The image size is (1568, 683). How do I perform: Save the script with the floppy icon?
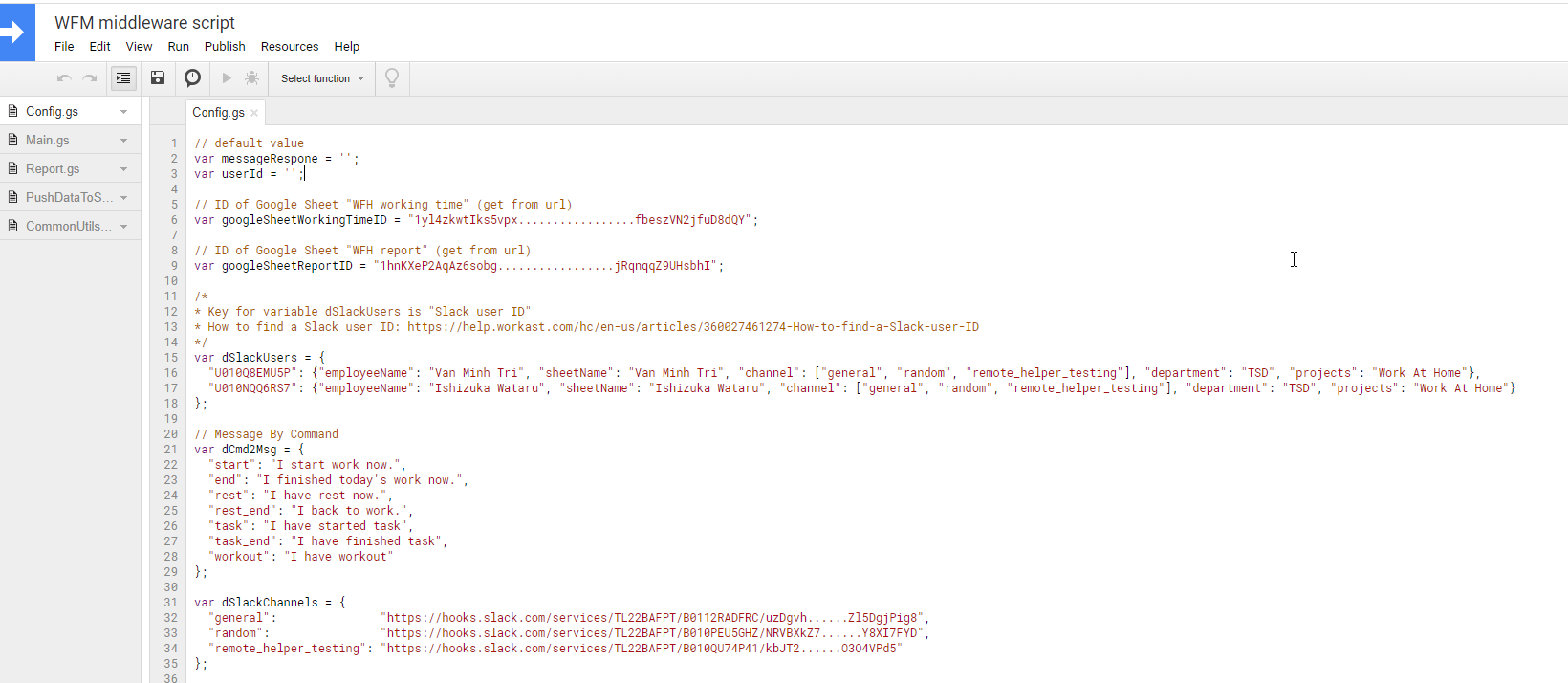[158, 78]
